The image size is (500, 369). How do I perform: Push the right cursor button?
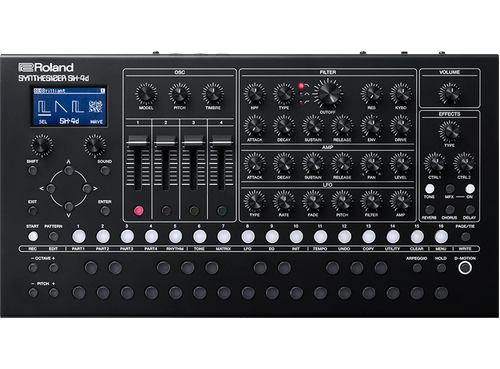pyautogui.click(x=87, y=189)
